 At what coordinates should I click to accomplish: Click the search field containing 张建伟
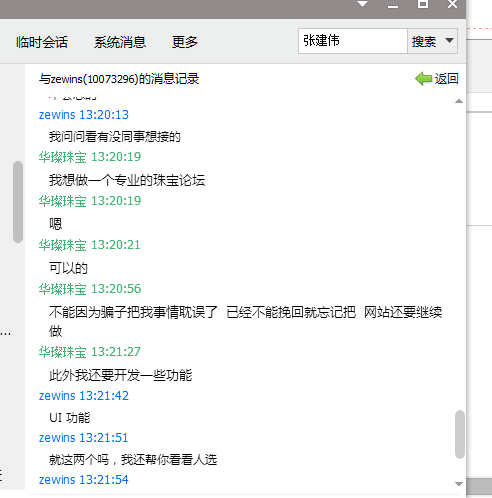point(353,41)
